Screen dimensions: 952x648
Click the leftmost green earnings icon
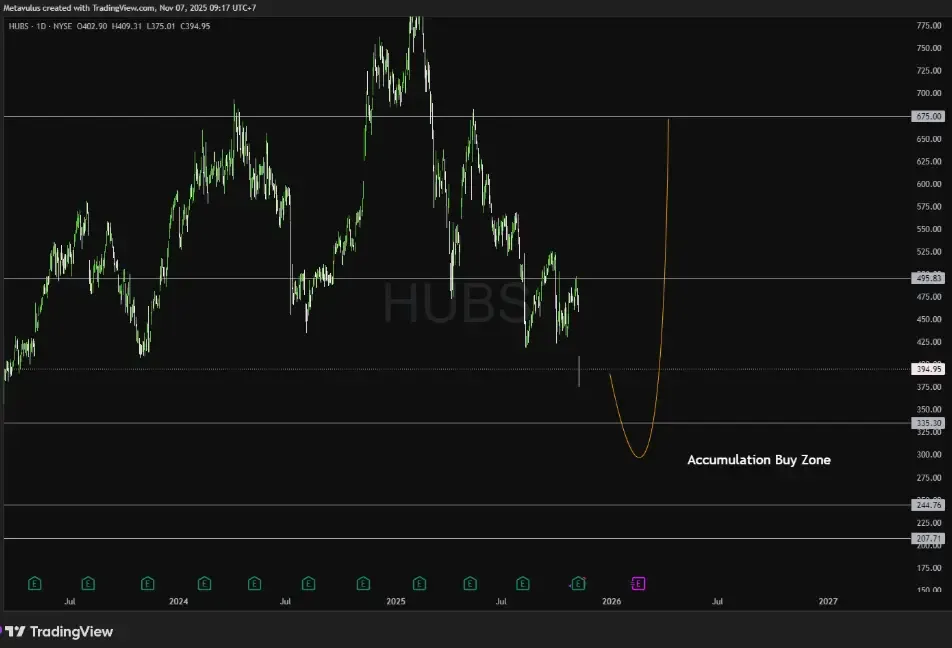coord(35,583)
